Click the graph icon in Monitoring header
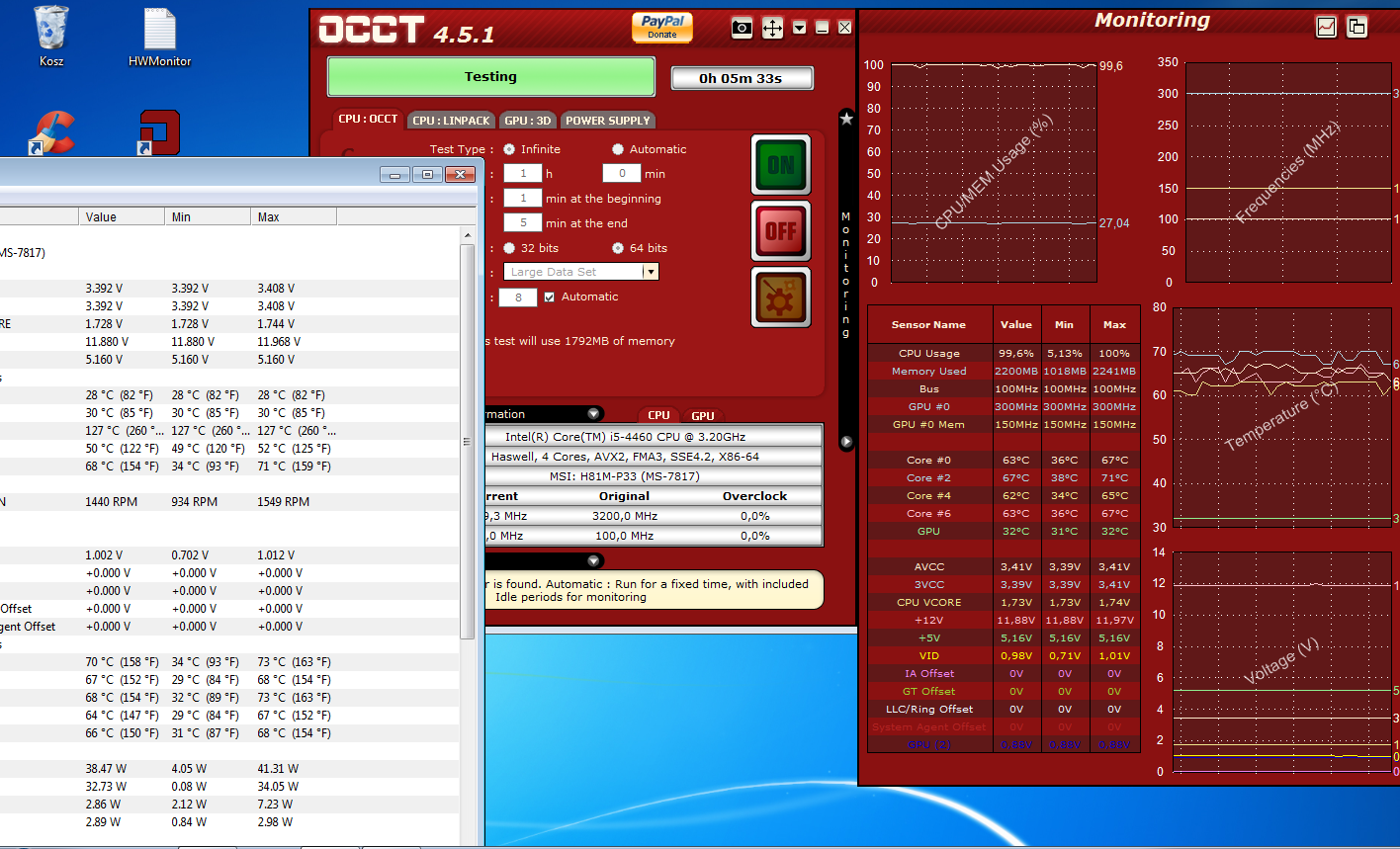This screenshot has width=1400, height=849. [1326, 28]
